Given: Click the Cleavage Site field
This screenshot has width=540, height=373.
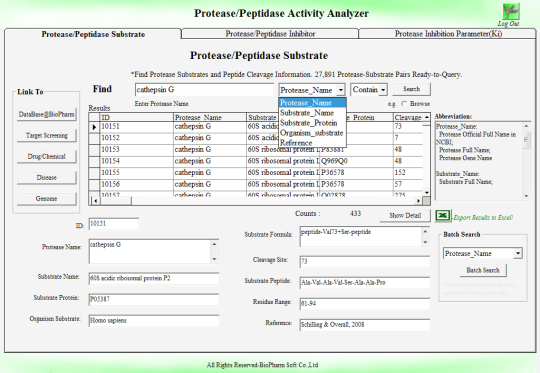Looking at the screenshot, I should [x=365, y=261].
